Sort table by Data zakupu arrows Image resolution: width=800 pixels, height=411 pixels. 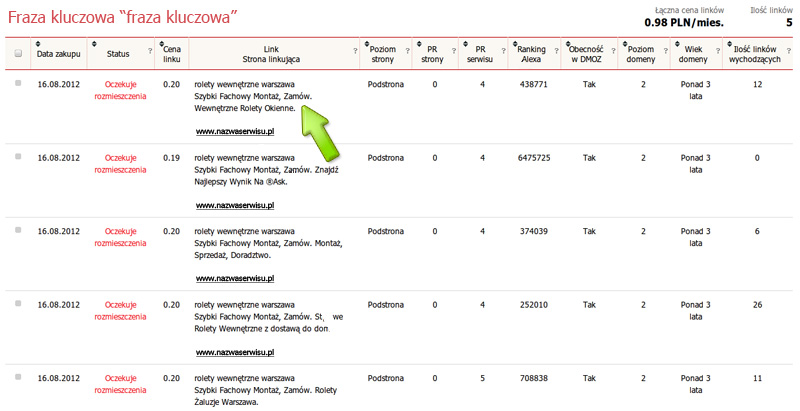tap(37, 46)
